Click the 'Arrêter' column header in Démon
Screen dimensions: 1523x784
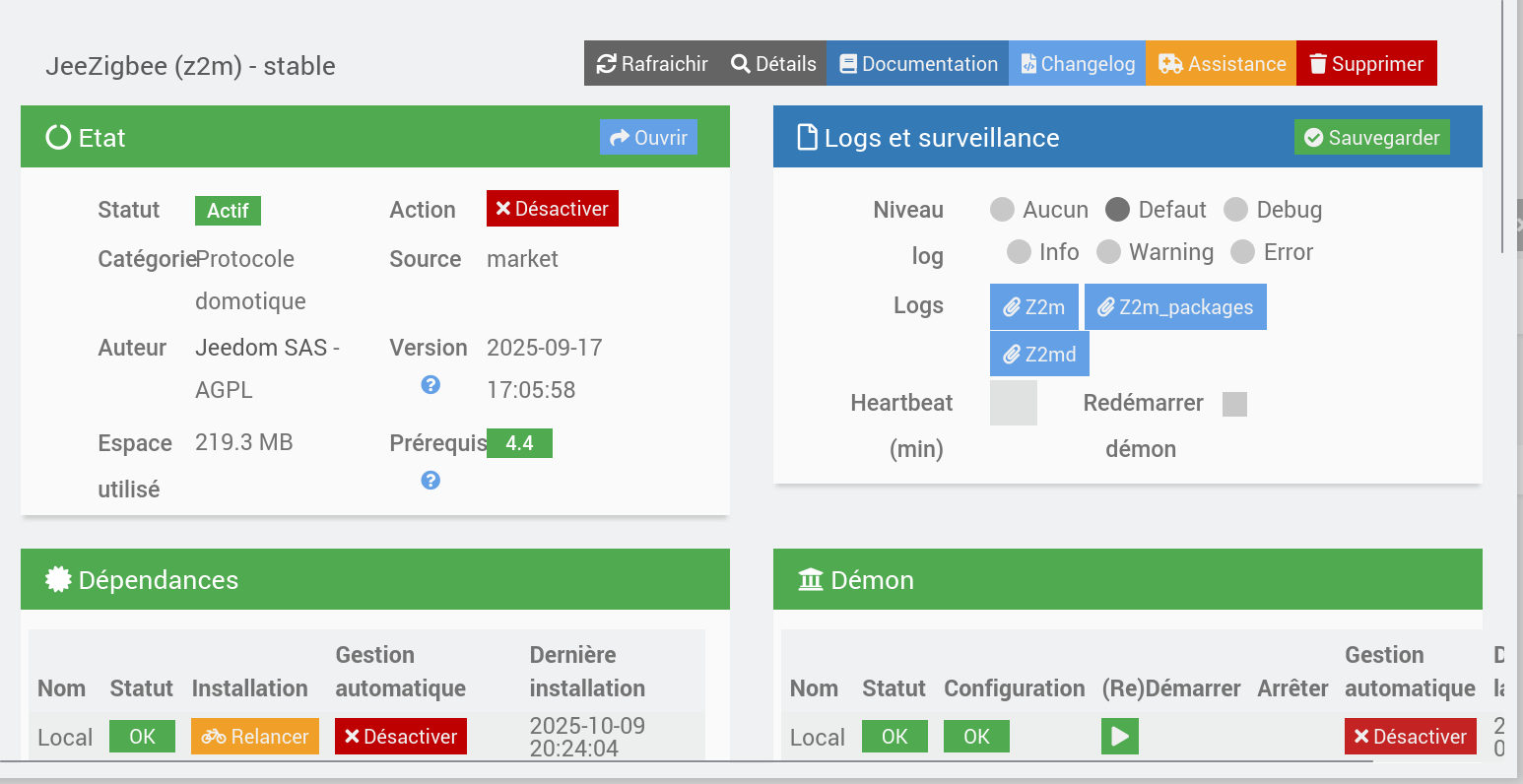(x=1292, y=688)
